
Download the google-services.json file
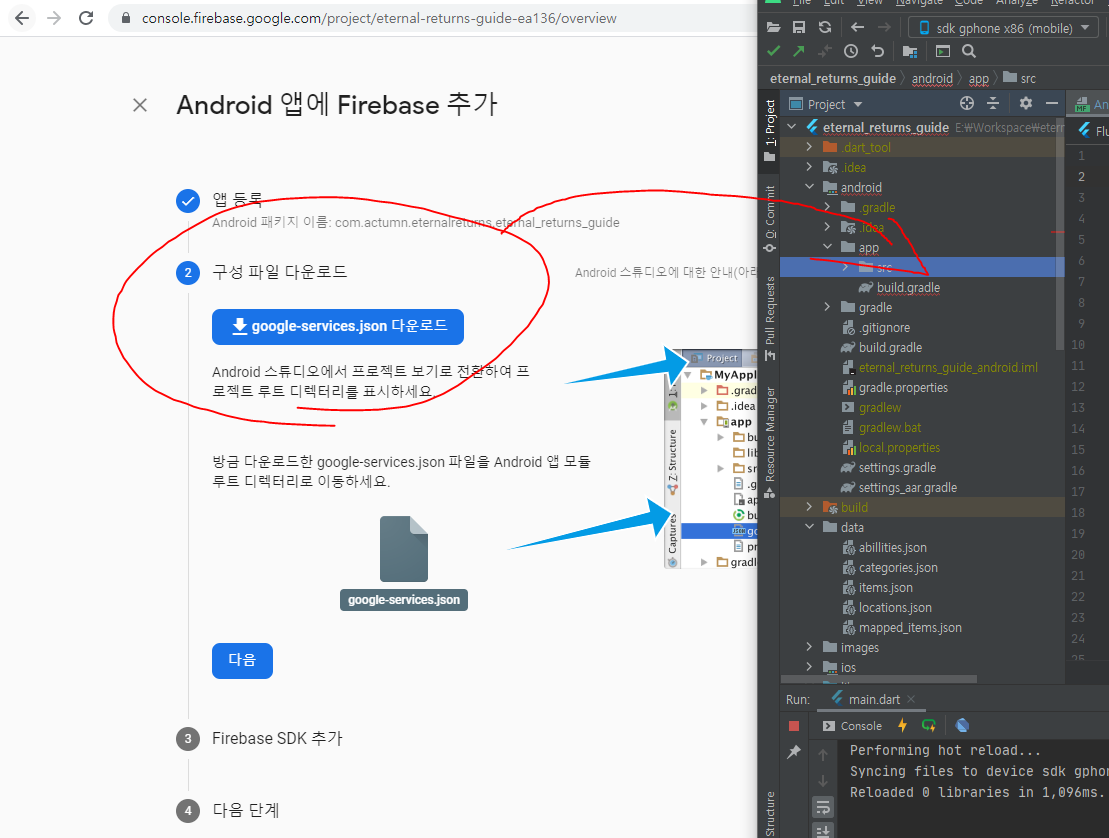pos(337,327)
